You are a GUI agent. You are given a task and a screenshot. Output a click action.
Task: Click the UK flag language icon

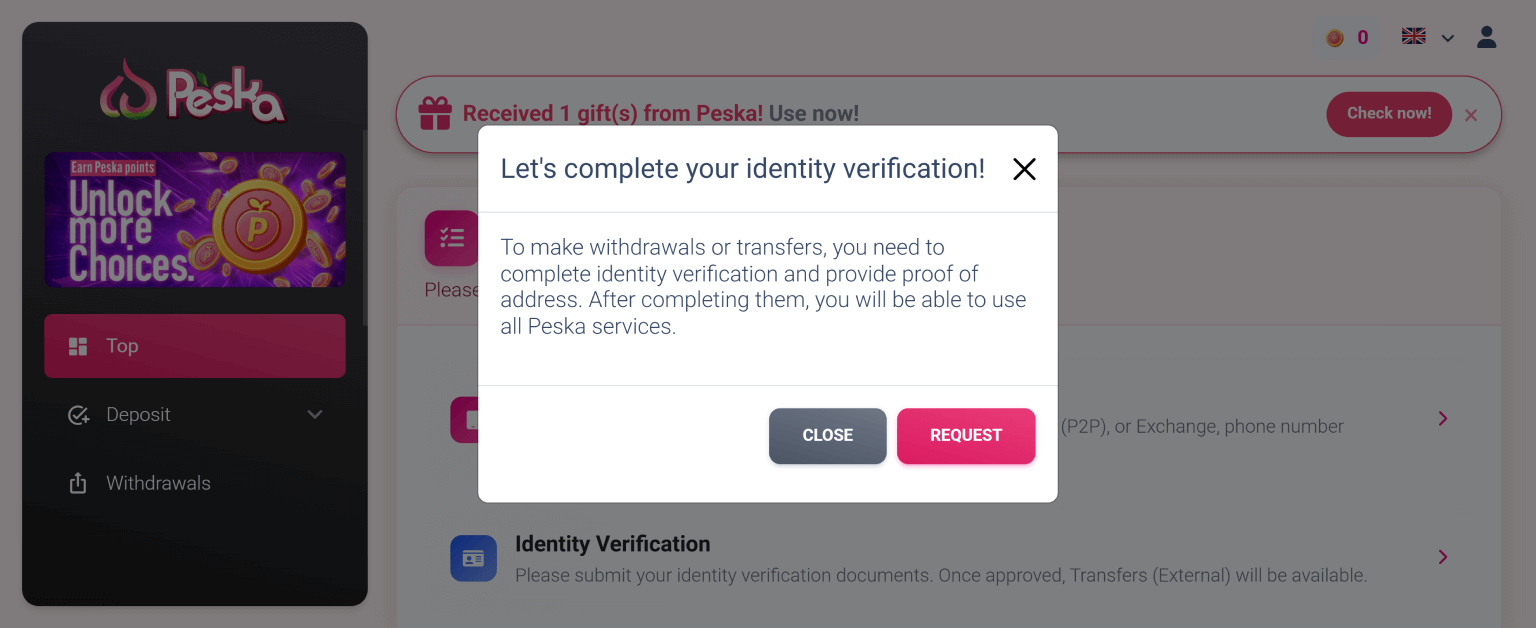[1413, 37]
